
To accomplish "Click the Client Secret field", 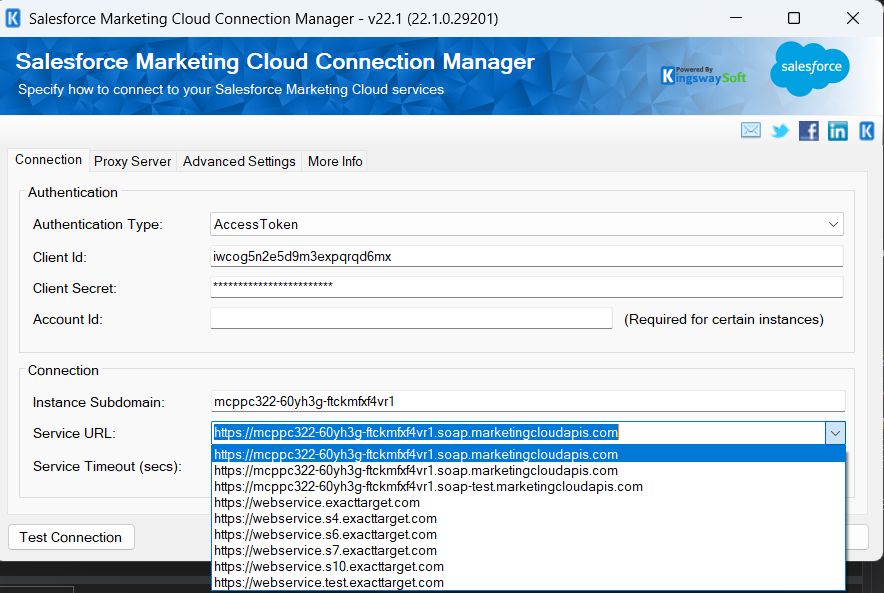I will tap(527, 287).
